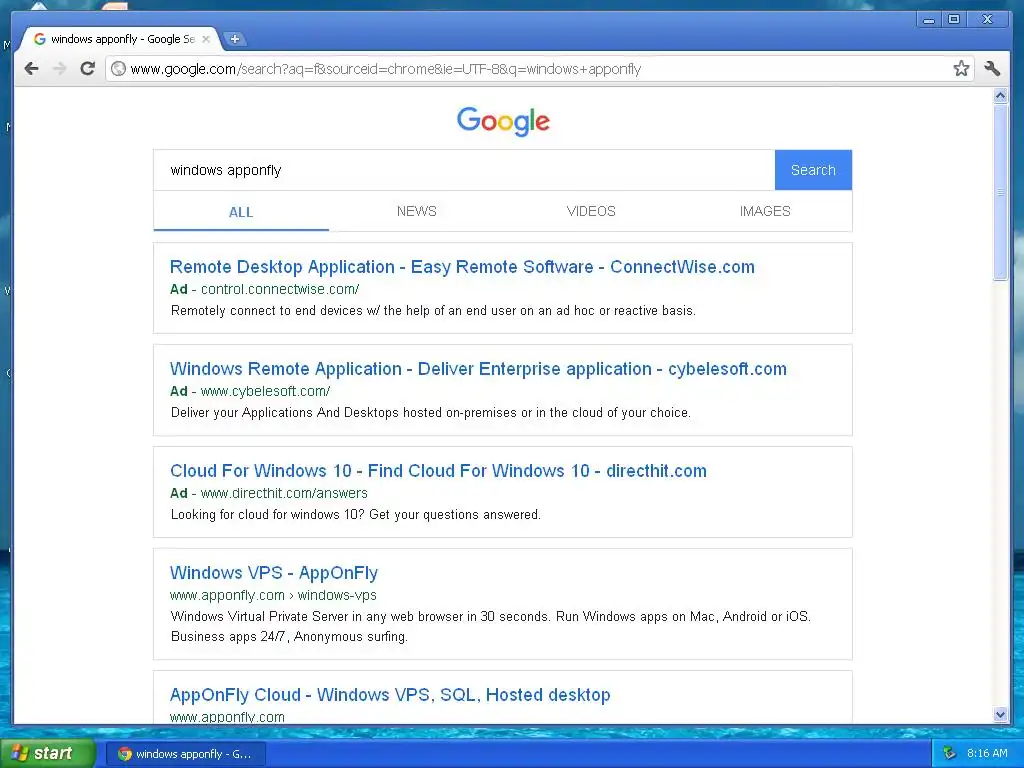Click the www.directhit.com/answers URL text
The width and height of the screenshot is (1024, 768).
(284, 493)
